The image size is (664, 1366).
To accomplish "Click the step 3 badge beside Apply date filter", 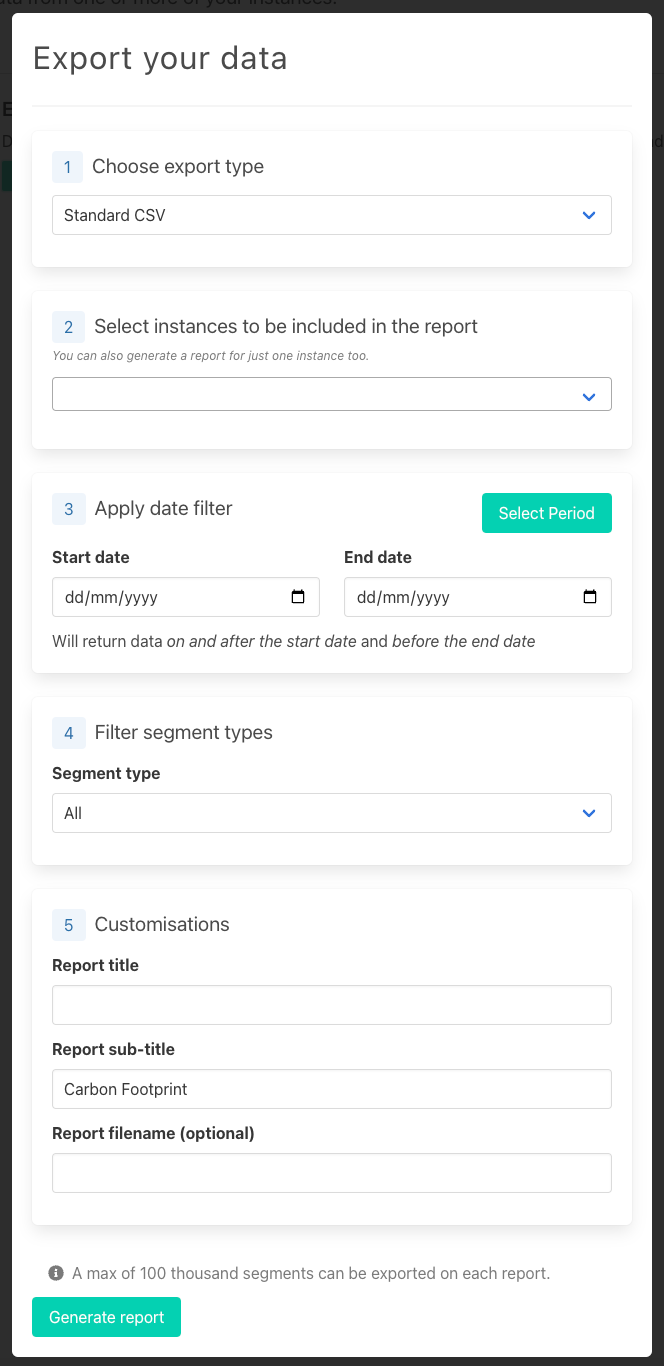I will [68, 509].
